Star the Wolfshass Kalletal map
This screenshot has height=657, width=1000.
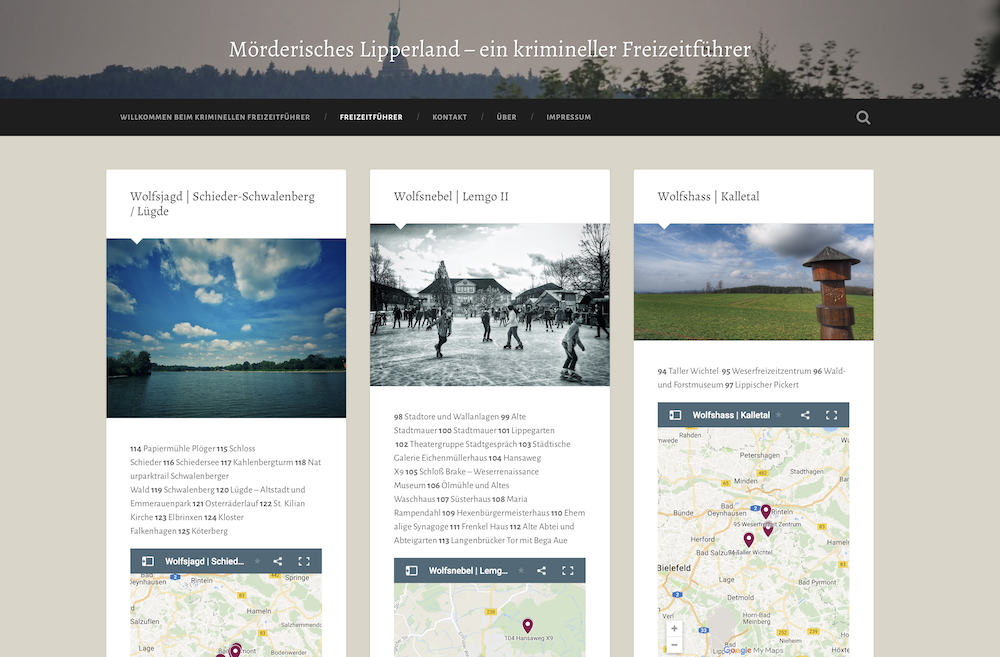(x=779, y=415)
